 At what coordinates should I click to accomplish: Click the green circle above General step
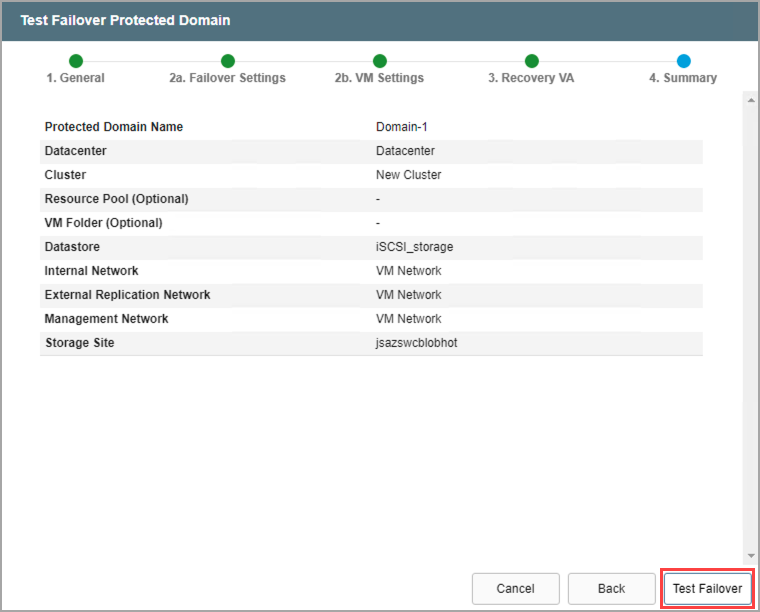pyautogui.click(x=76, y=61)
